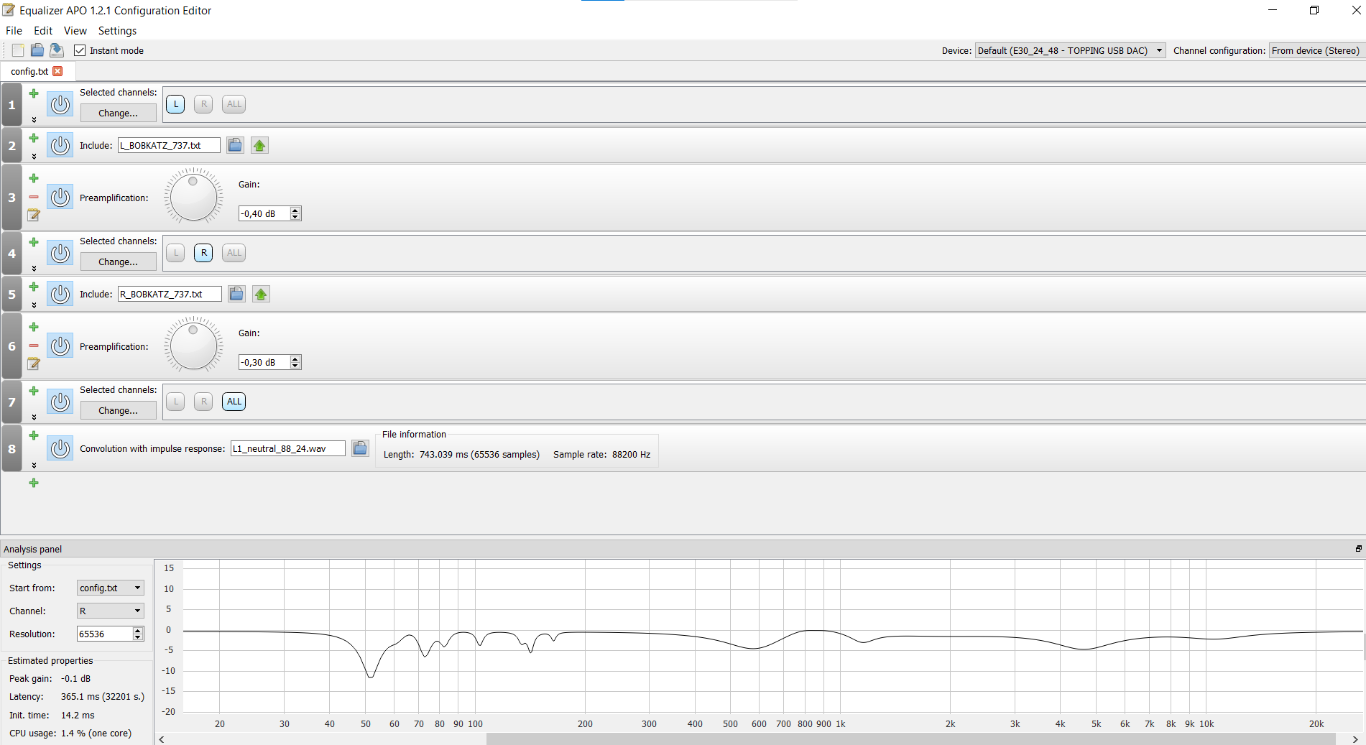
Task: Browse for convolution impulse response file
Action: (x=360, y=449)
